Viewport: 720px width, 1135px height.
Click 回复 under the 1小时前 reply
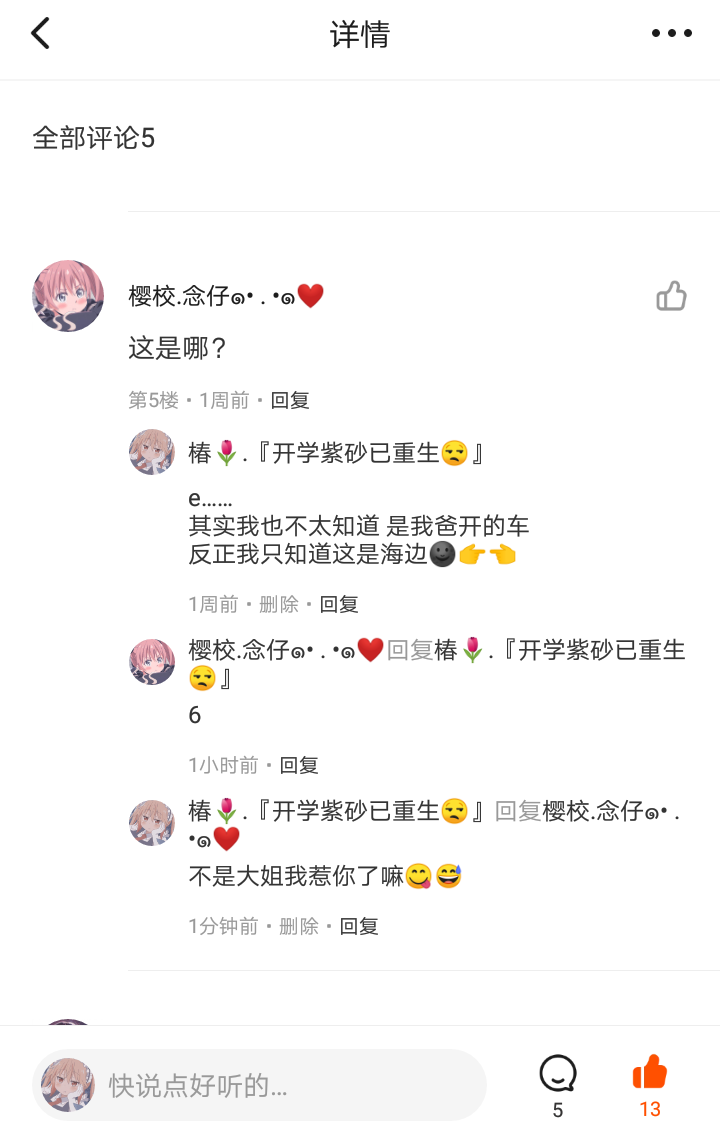coord(300,765)
